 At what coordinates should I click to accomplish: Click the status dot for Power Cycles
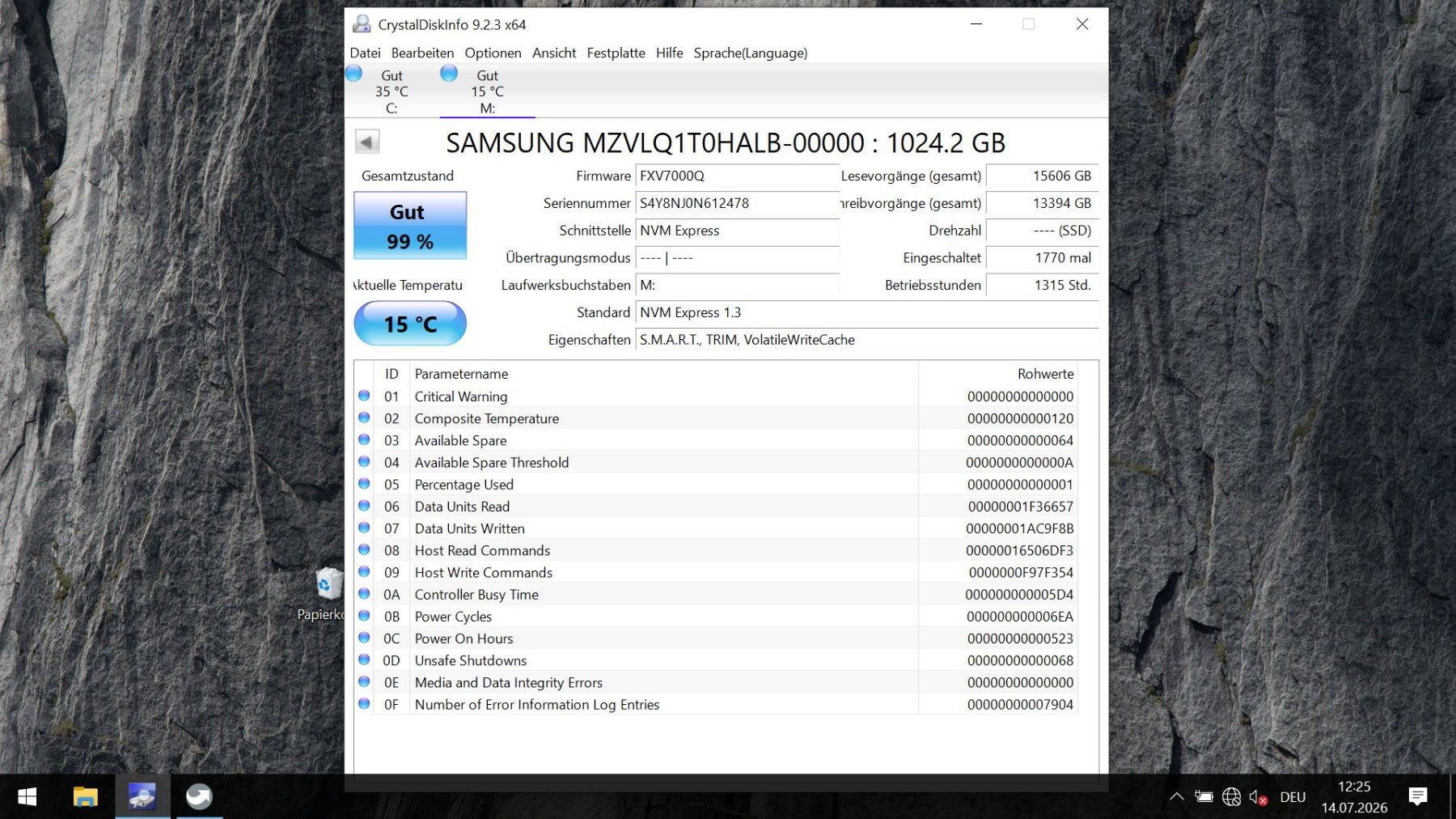364,616
